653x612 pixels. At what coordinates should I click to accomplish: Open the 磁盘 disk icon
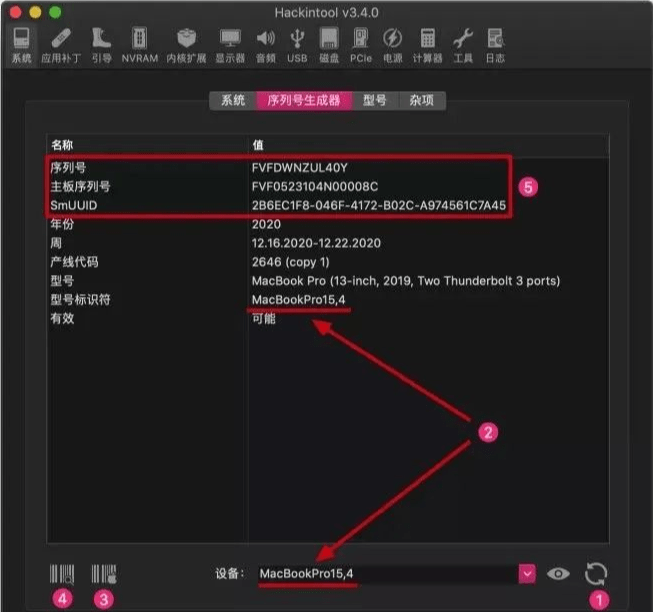click(329, 45)
